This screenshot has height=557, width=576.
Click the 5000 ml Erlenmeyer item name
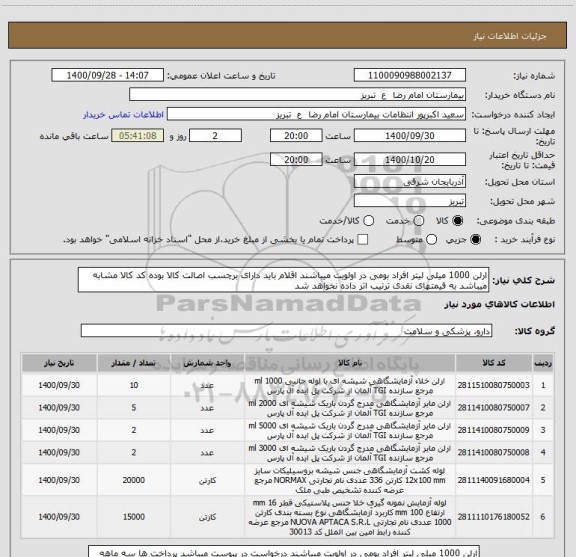click(x=350, y=431)
